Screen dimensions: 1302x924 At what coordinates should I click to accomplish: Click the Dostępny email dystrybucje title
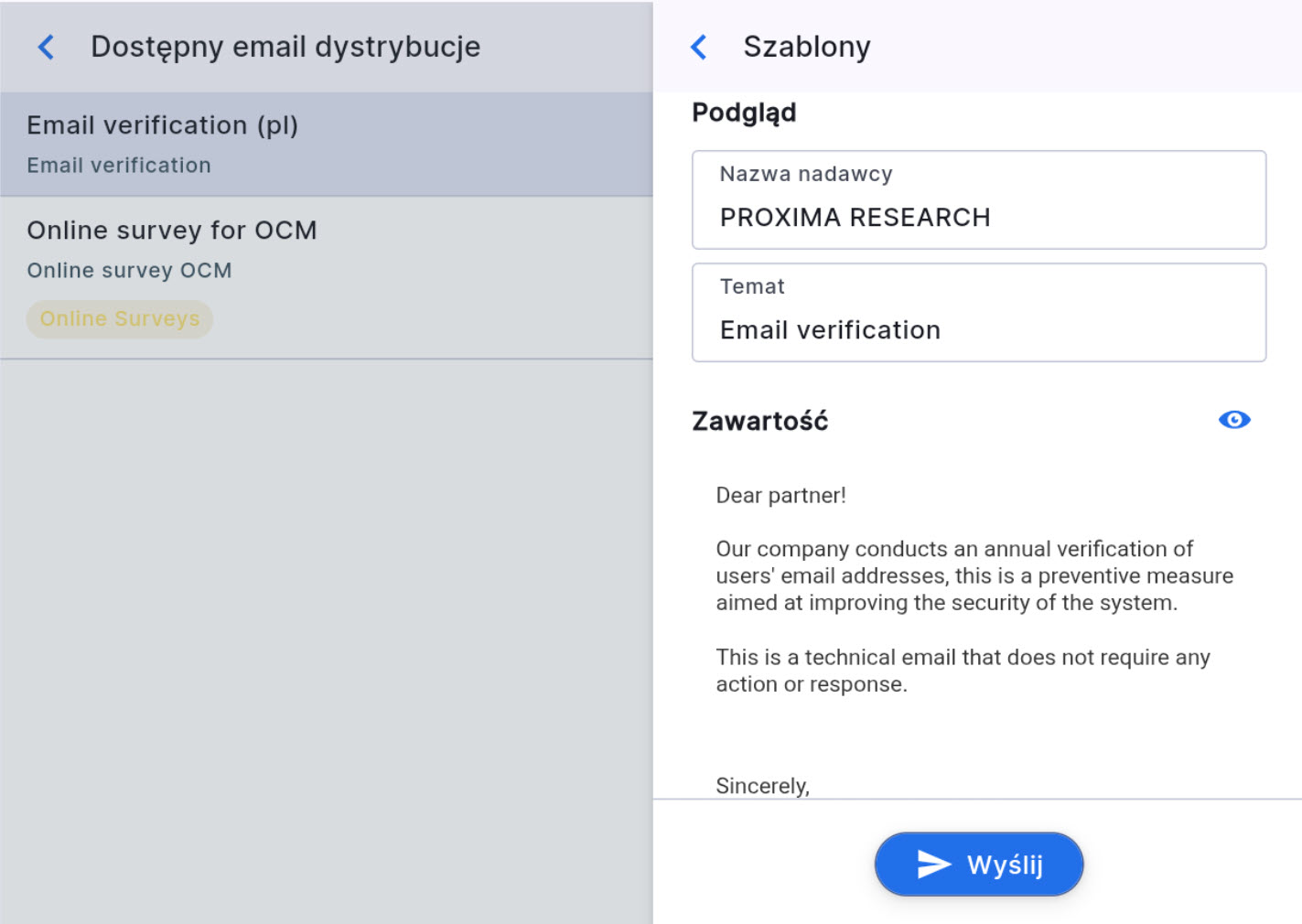pos(285,47)
